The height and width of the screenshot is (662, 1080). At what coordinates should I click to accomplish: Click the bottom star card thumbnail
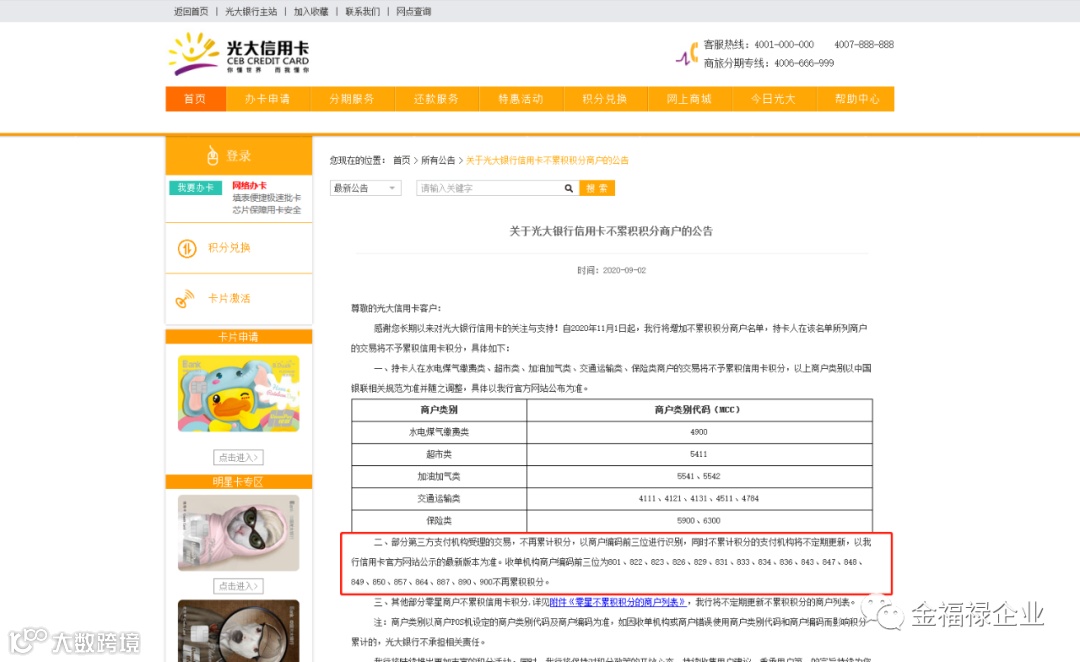point(238,631)
